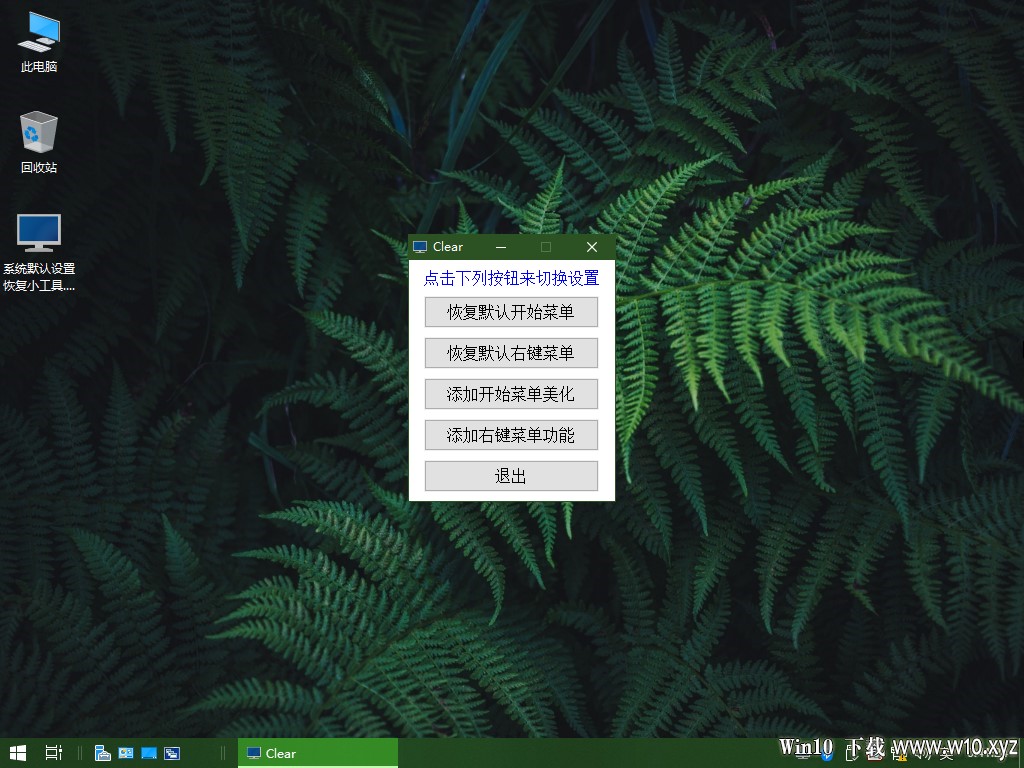Screen dimensions: 1024x768
Task: Click the 恢复默认开始菜单 button
Action: pyautogui.click(x=511, y=312)
